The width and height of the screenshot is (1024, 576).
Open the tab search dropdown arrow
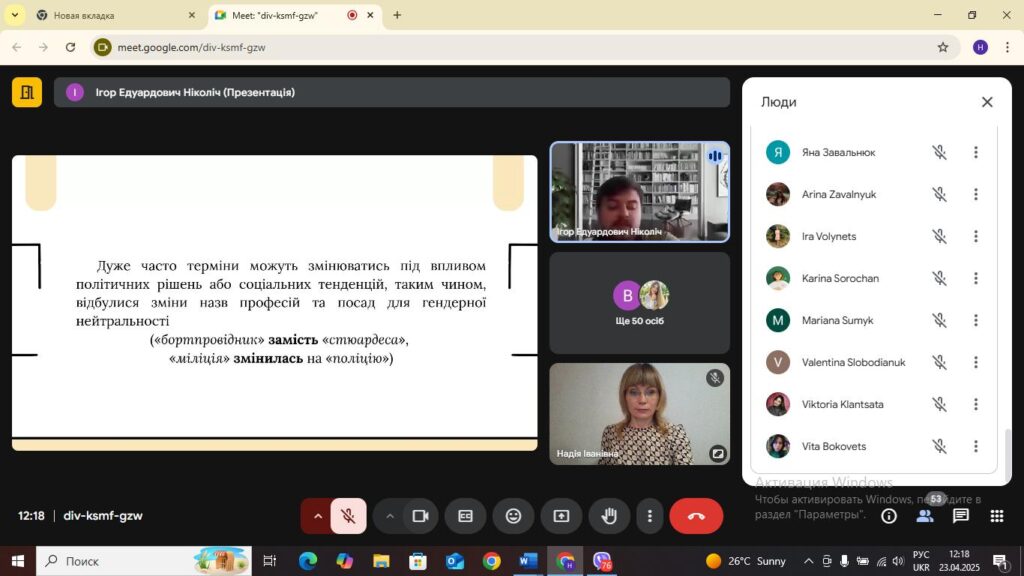14,15
